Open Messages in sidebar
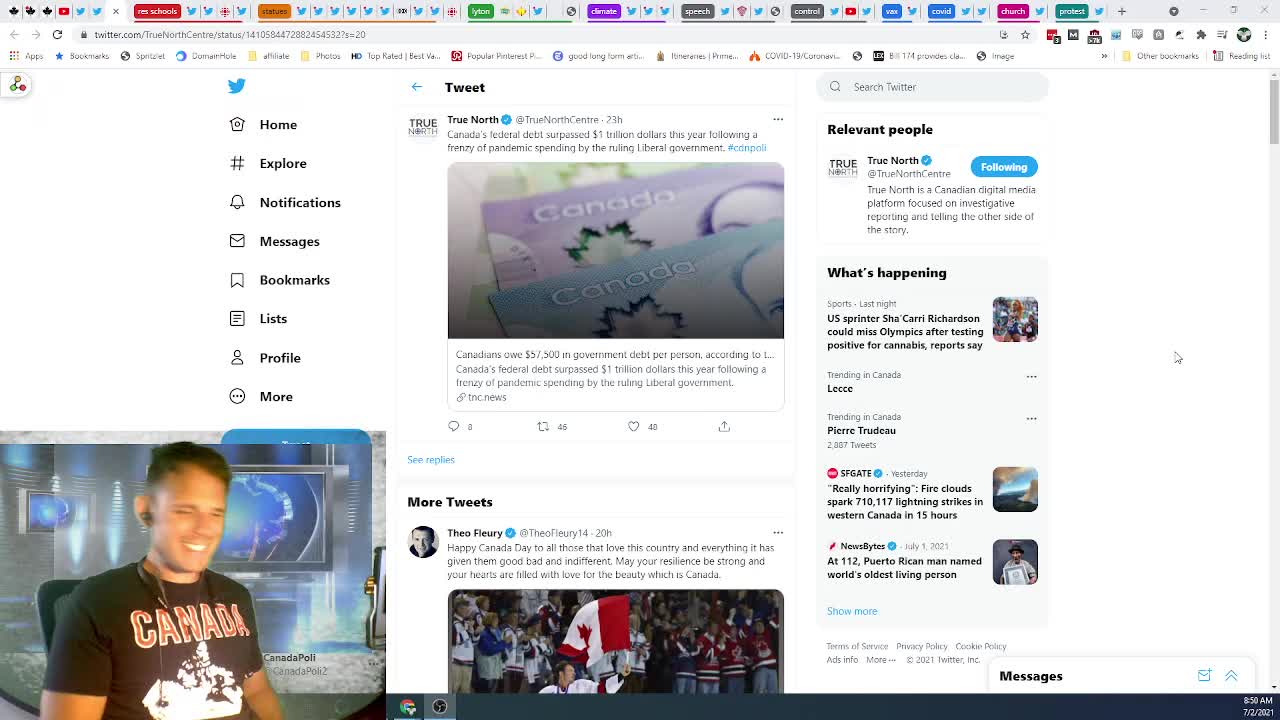 275,241
